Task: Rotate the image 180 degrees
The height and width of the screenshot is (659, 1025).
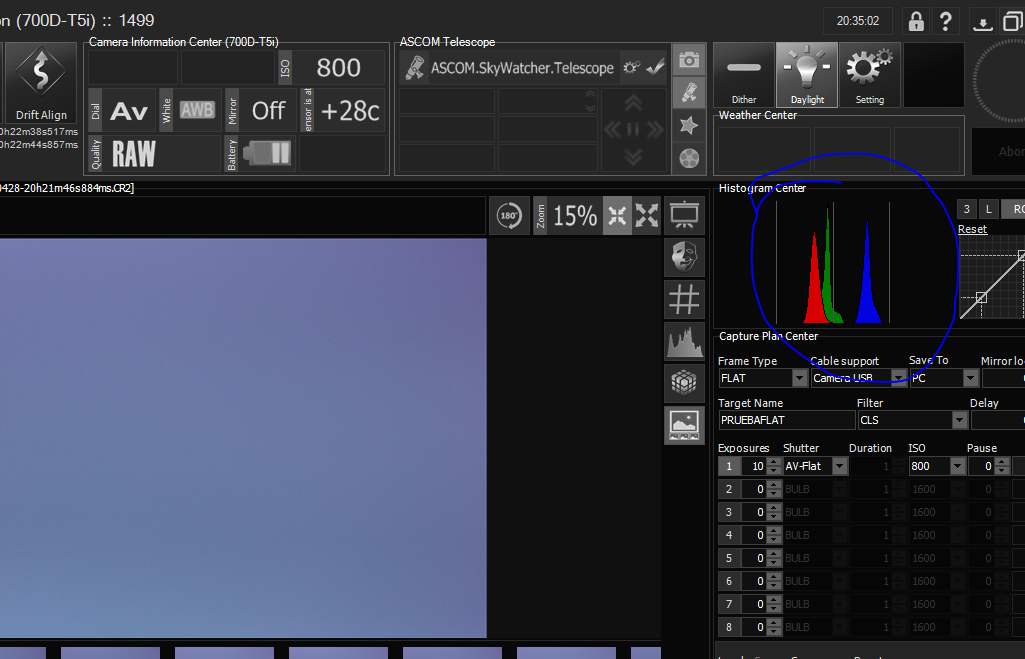Action: pyautogui.click(x=509, y=215)
